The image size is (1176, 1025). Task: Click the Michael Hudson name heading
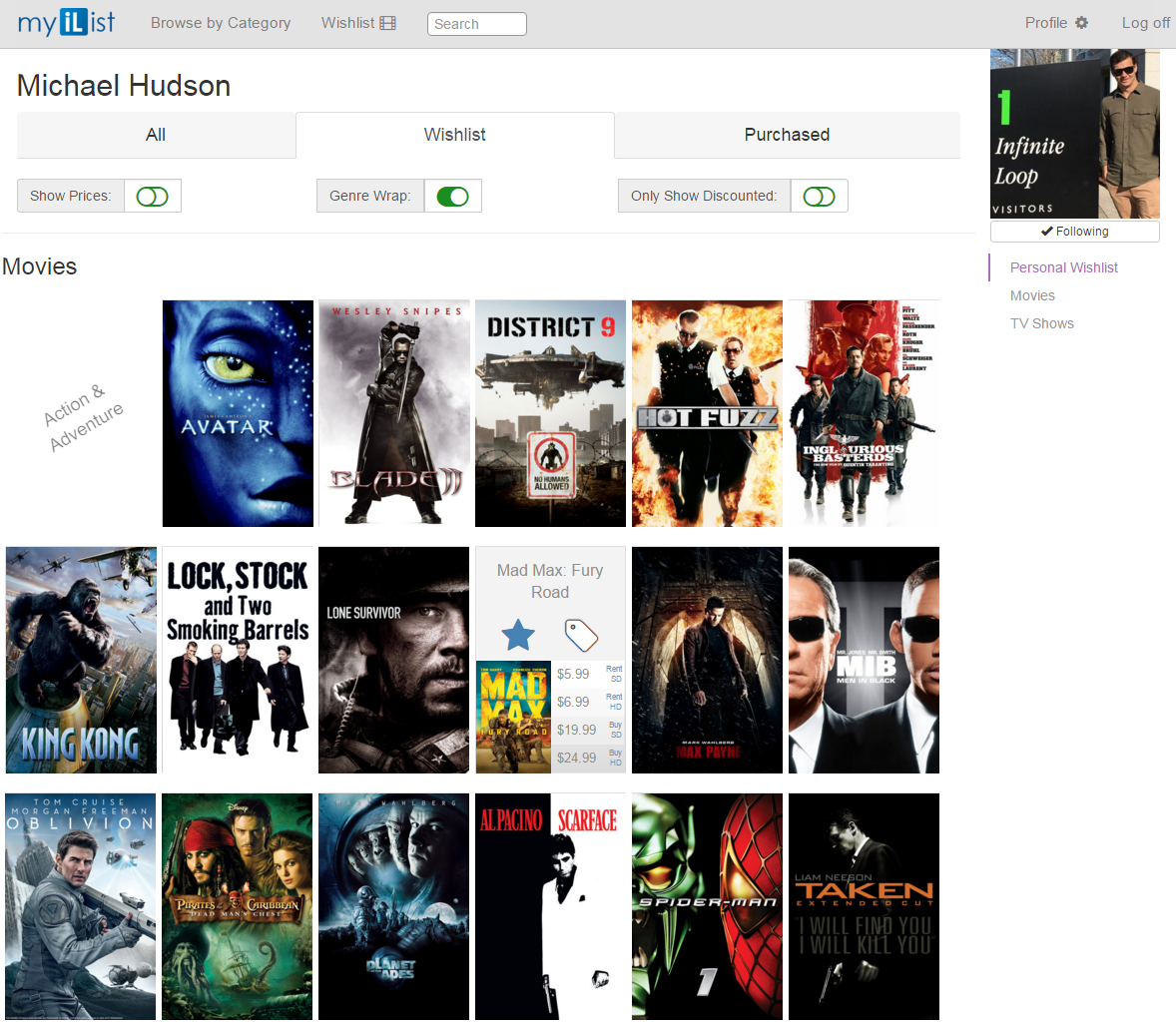[124, 86]
